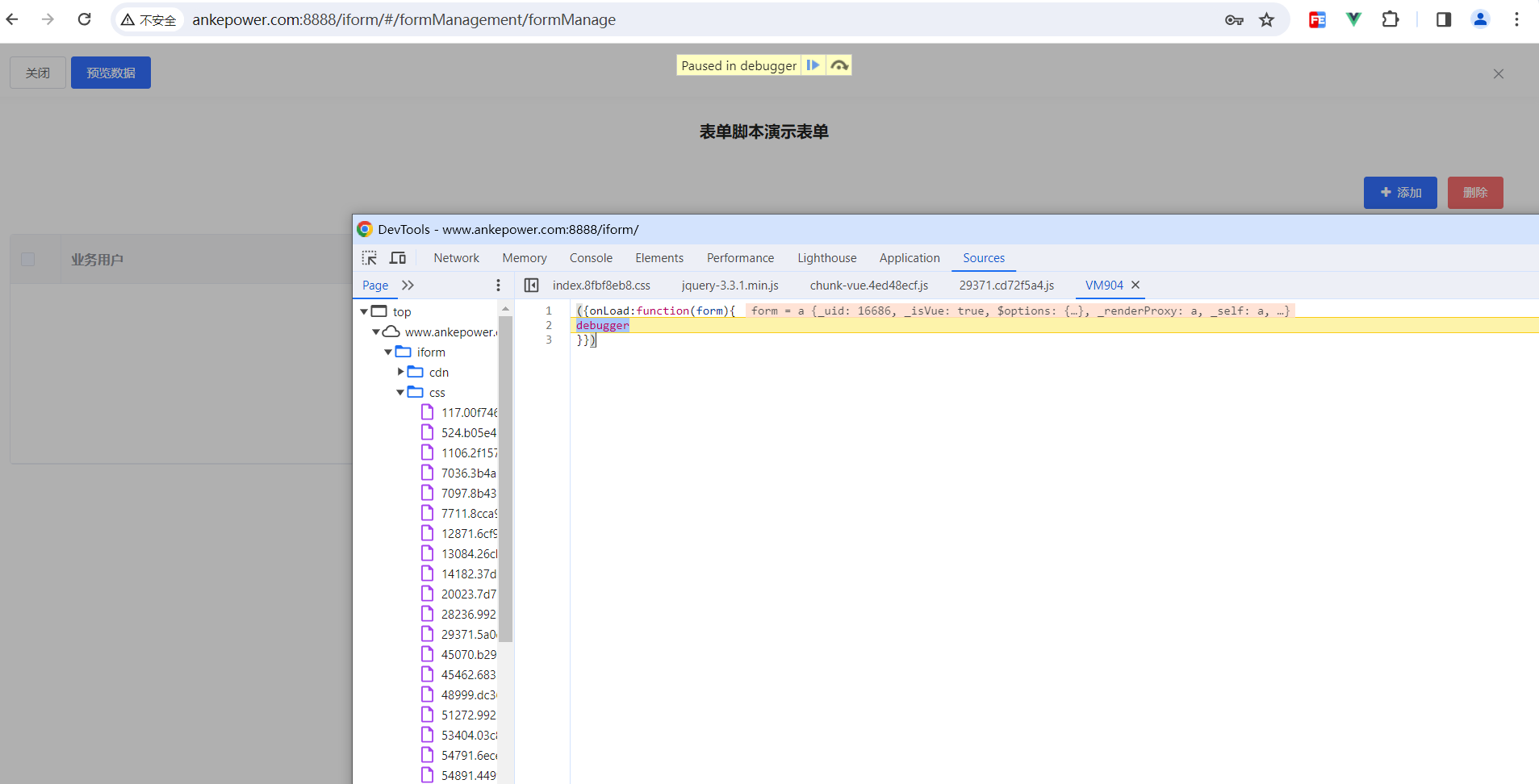Check the table header select-all checkbox

click(28, 260)
